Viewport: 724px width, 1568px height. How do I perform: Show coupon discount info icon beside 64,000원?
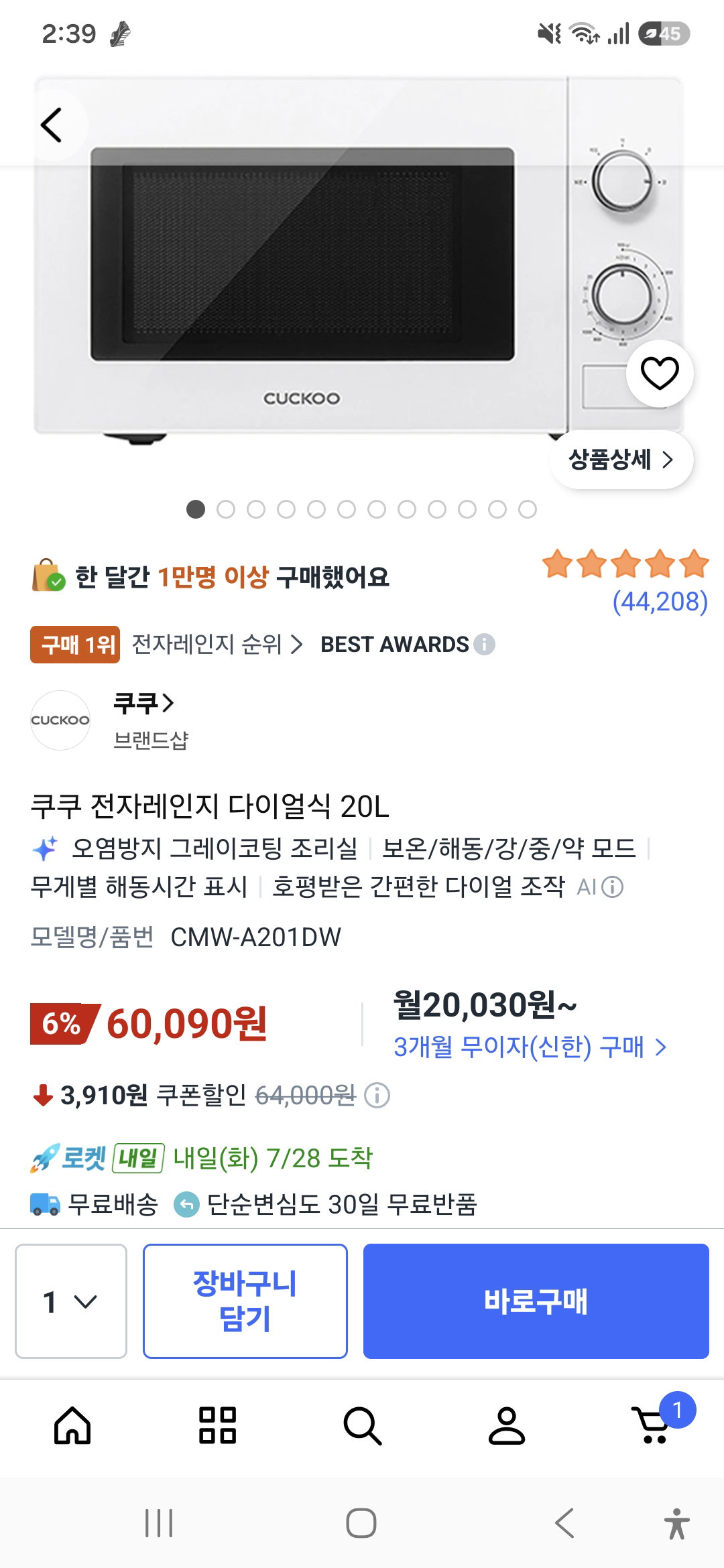[x=377, y=1096]
